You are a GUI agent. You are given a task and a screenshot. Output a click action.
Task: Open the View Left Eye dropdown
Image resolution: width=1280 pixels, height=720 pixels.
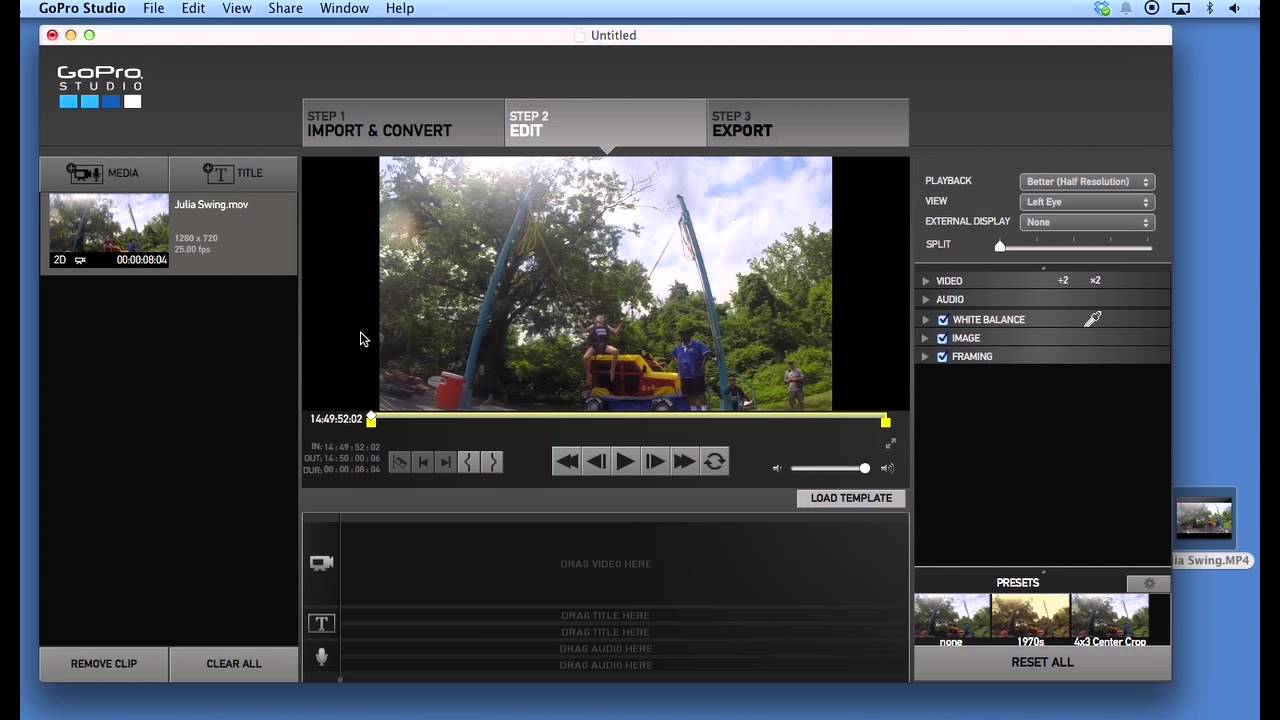coord(1087,201)
